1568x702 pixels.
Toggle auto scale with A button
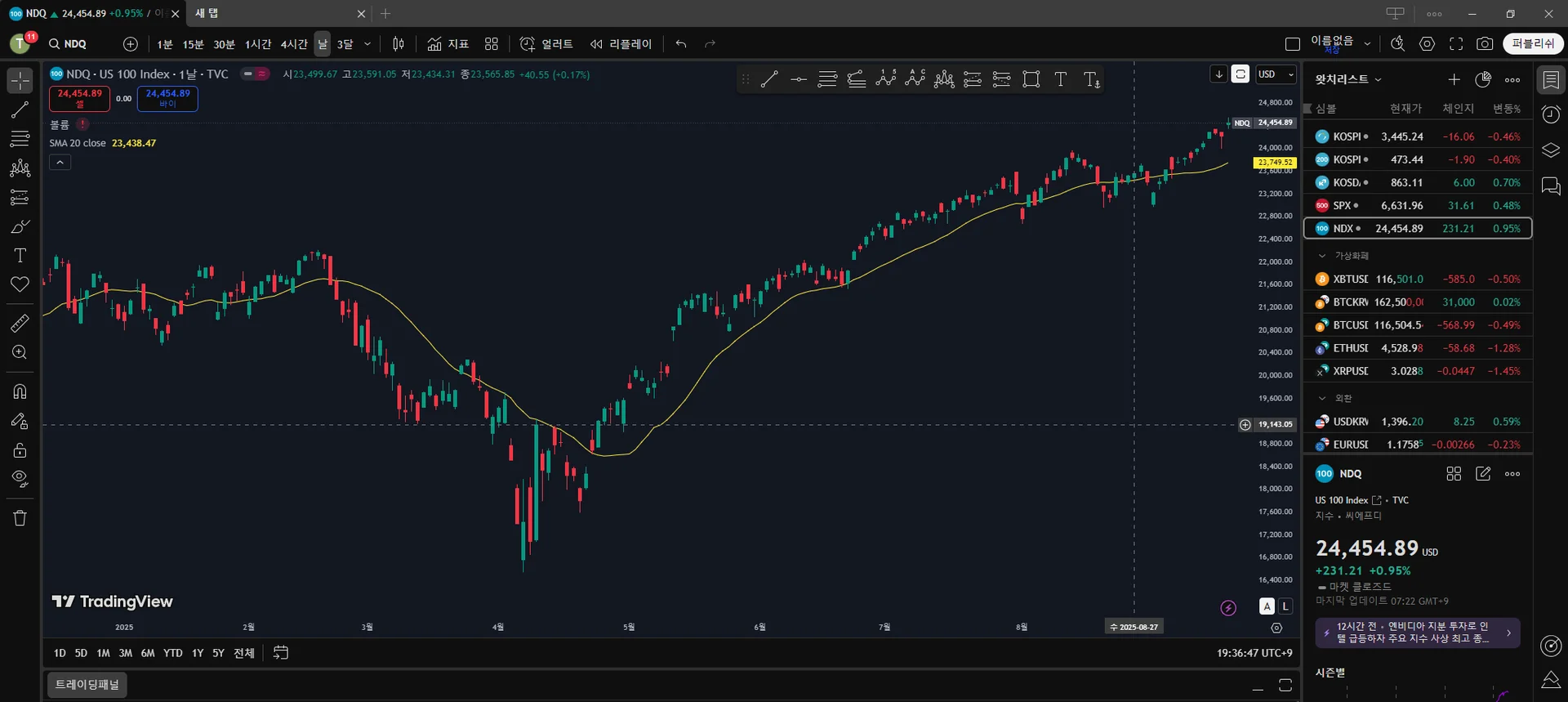click(x=1267, y=606)
